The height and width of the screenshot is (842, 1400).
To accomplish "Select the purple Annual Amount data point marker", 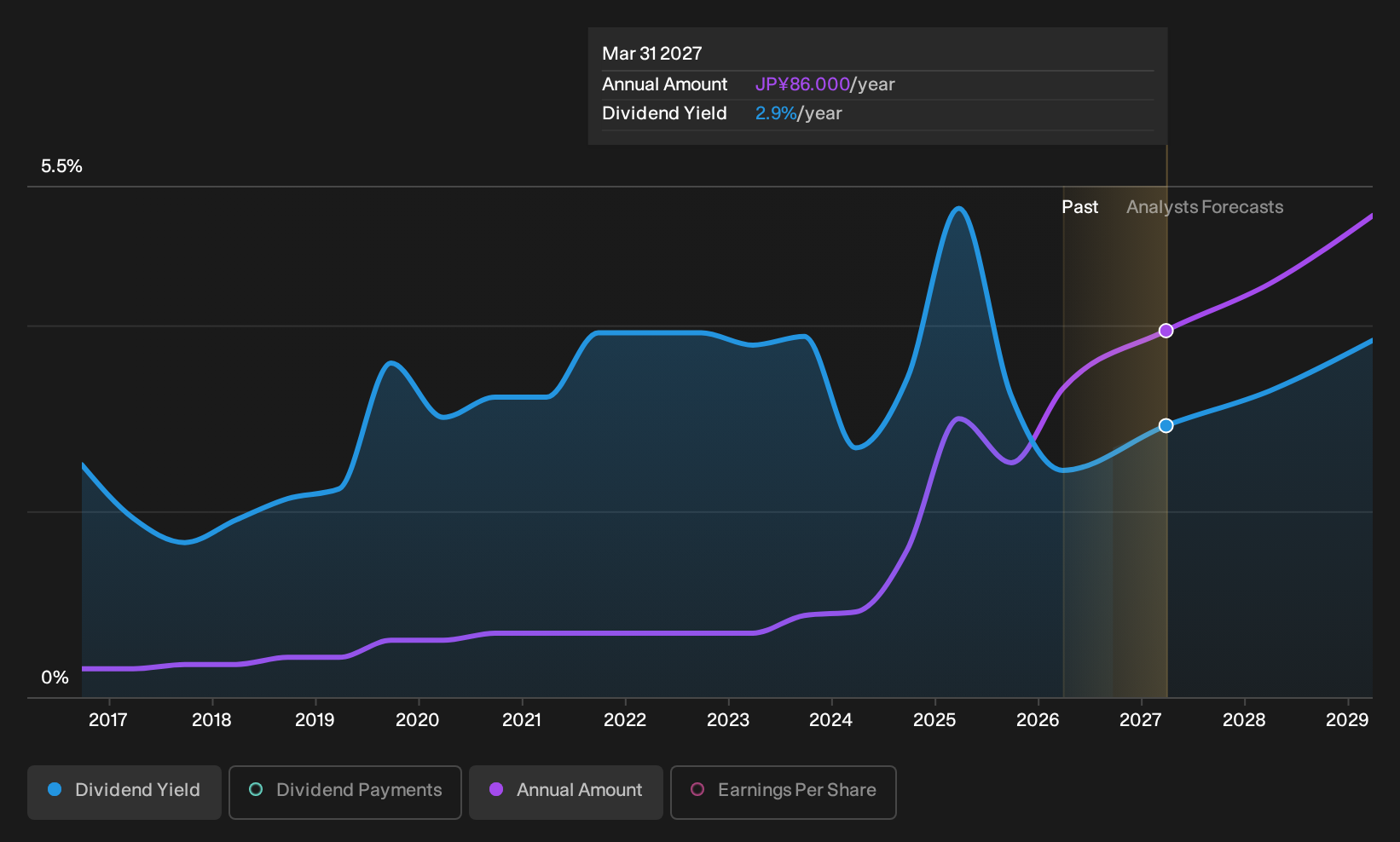I will pyautogui.click(x=1166, y=331).
